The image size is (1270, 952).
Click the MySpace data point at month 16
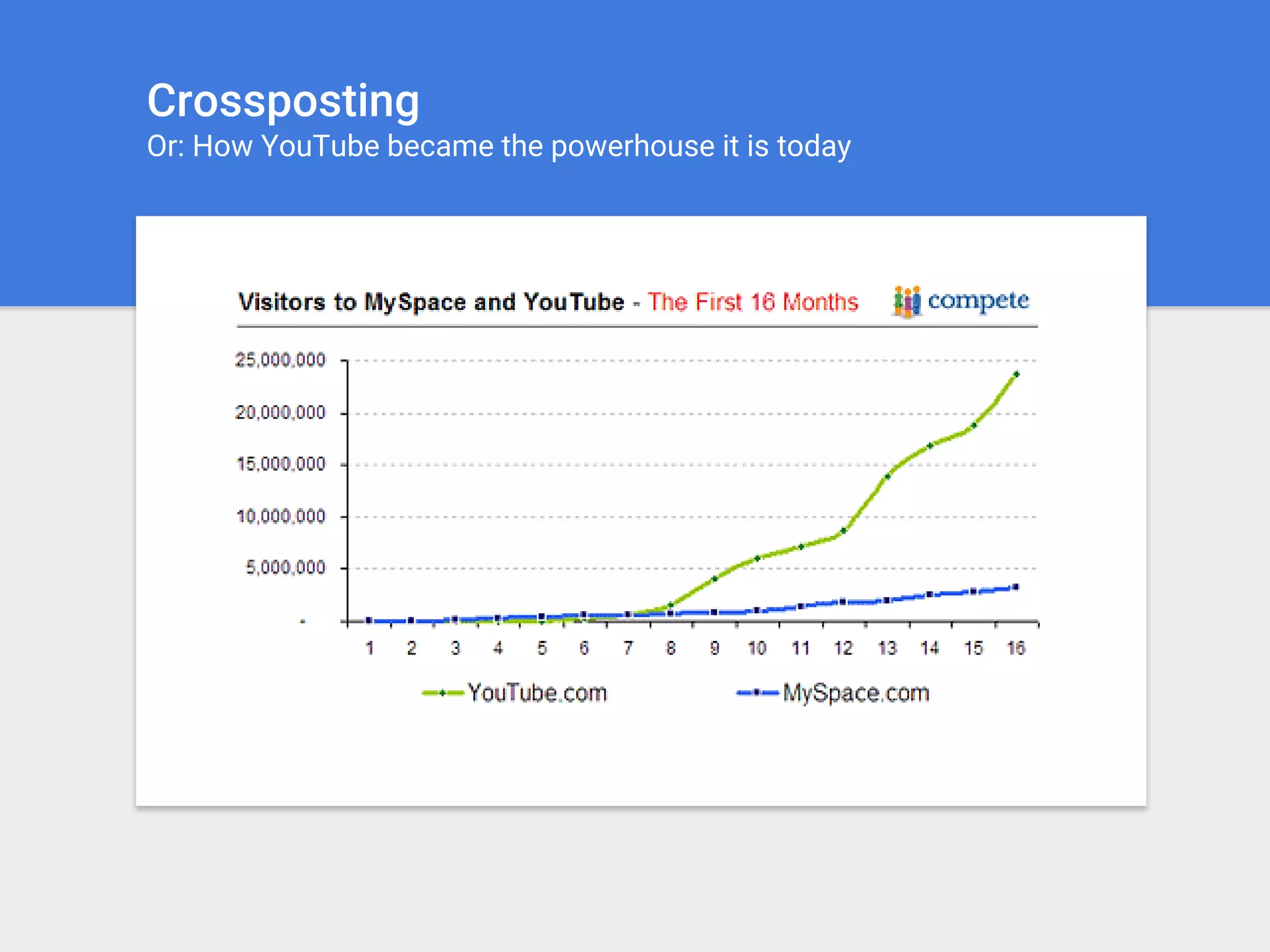coord(1016,587)
